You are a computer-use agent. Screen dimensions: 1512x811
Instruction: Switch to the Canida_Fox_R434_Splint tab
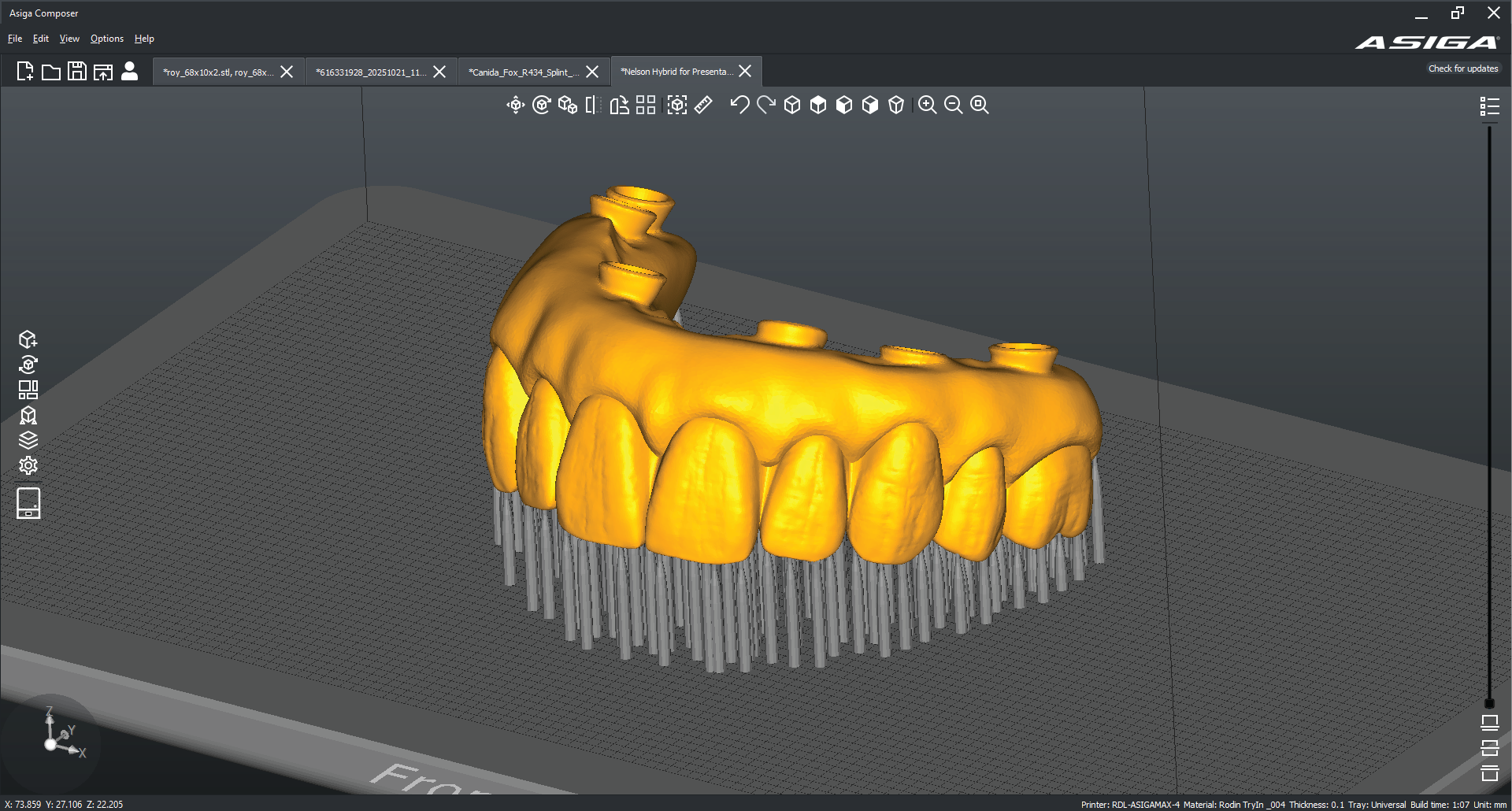[524, 72]
